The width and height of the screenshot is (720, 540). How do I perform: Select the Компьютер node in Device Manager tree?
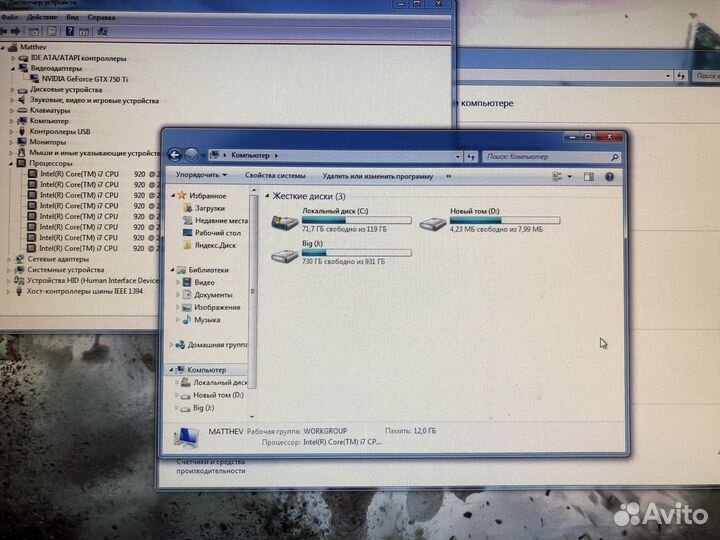point(49,121)
